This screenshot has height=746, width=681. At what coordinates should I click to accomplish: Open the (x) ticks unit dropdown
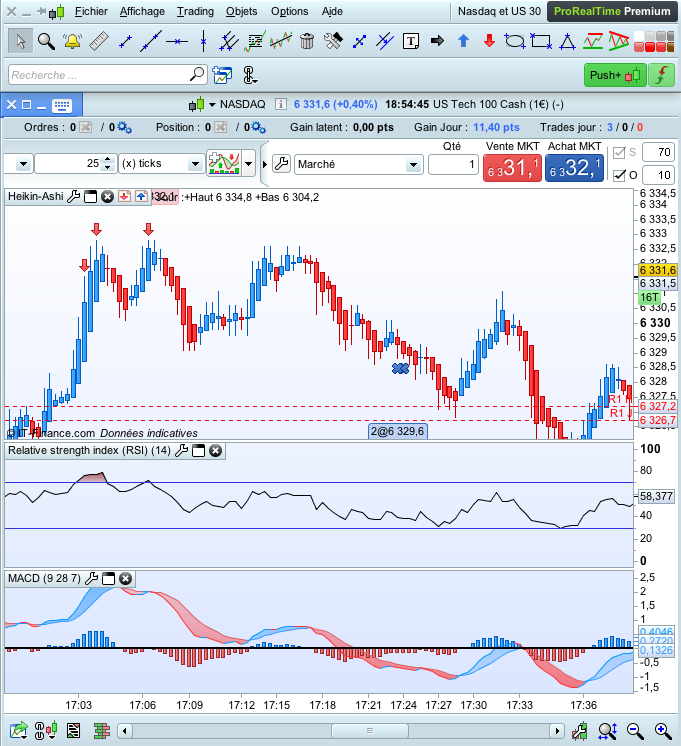(x=195, y=164)
